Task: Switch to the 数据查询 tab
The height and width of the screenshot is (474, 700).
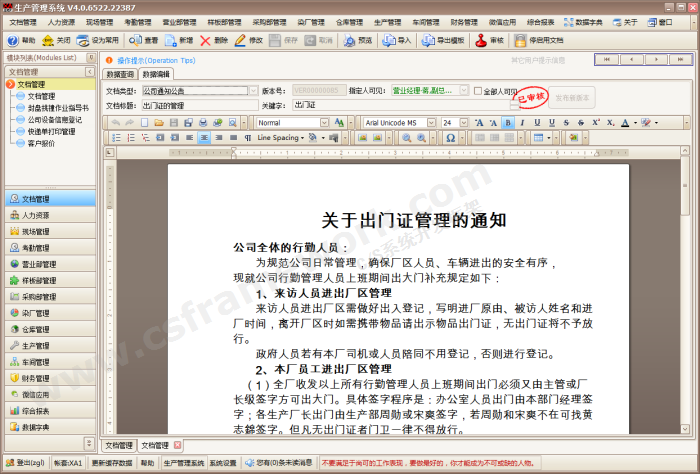Action: click(120, 74)
